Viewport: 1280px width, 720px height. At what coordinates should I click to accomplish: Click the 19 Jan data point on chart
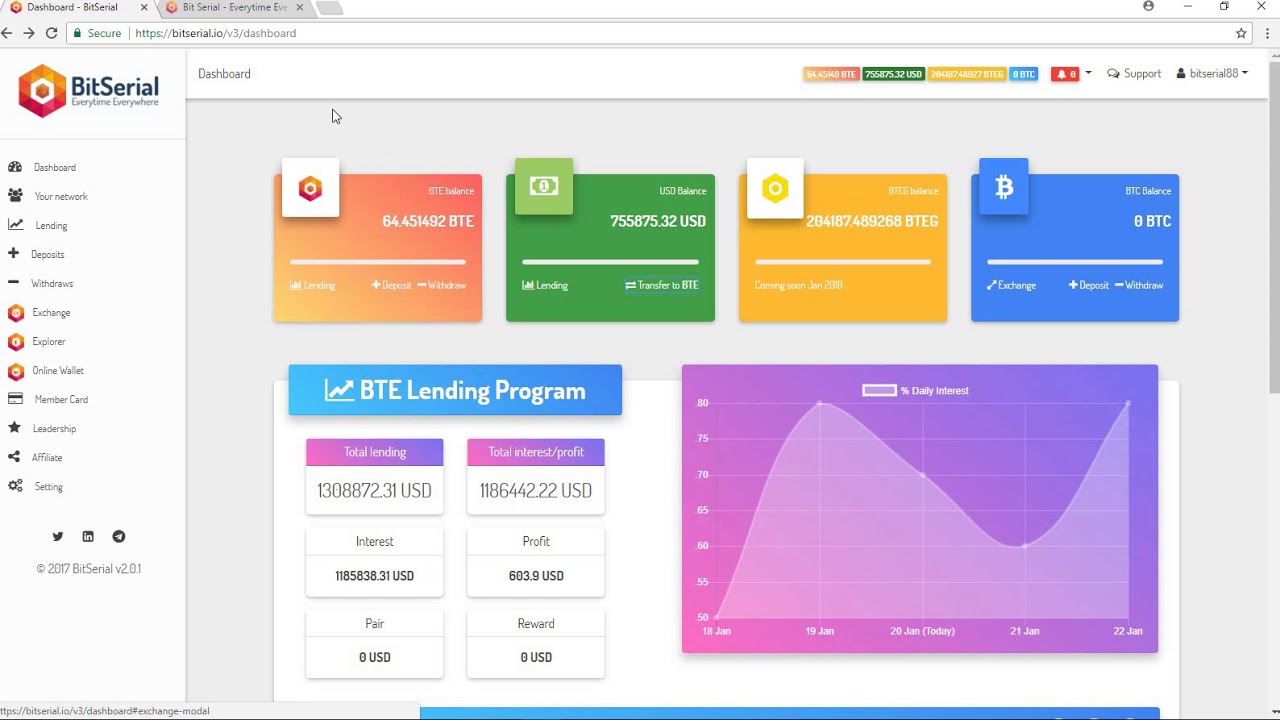click(x=820, y=403)
